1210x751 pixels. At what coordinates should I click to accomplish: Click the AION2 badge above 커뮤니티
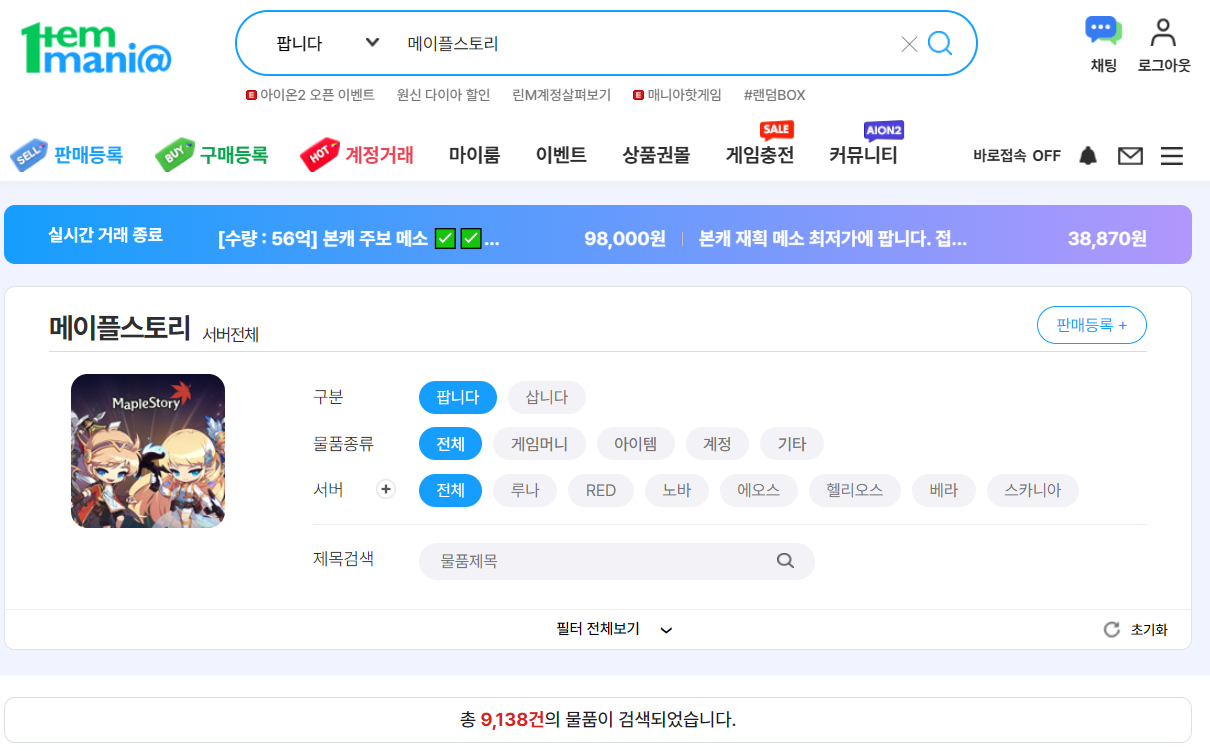click(x=884, y=130)
